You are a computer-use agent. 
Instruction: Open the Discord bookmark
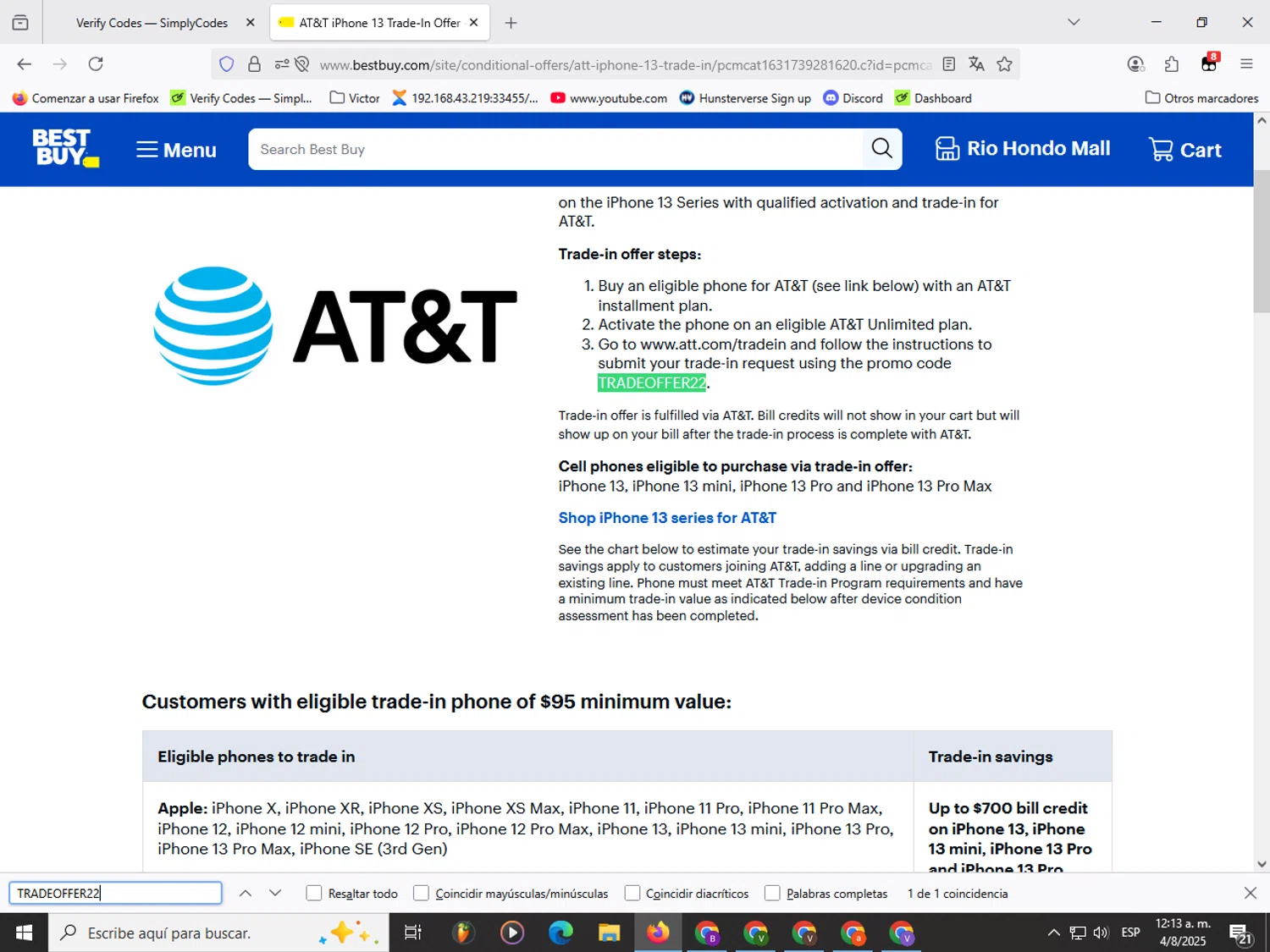point(853,98)
